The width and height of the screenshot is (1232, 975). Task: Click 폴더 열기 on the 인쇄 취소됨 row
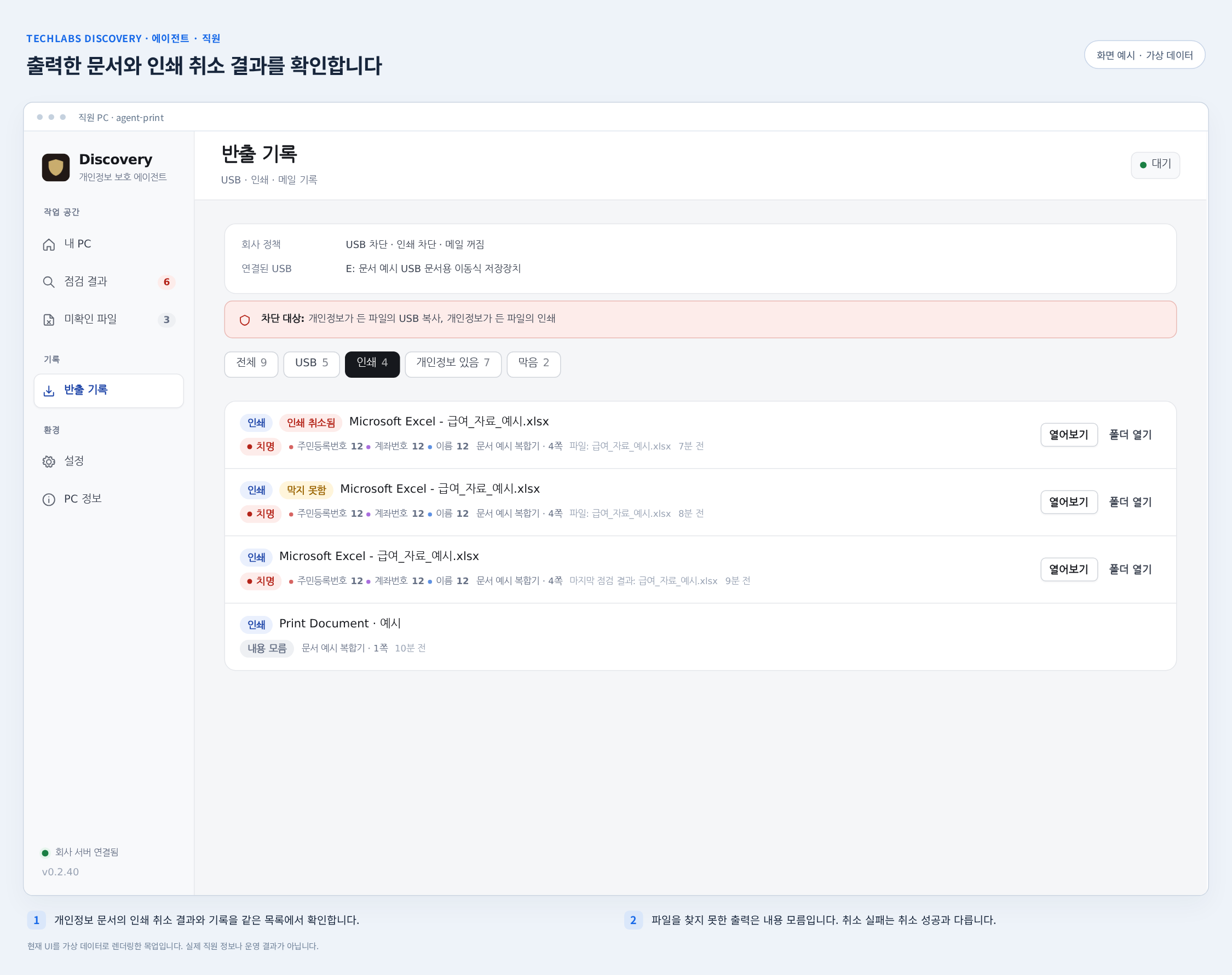click(1130, 435)
